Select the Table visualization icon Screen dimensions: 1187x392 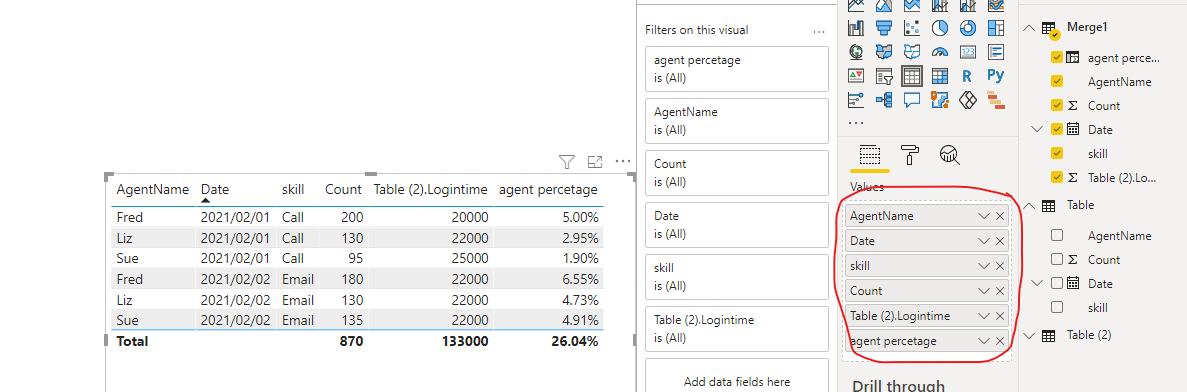pyautogui.click(x=912, y=76)
